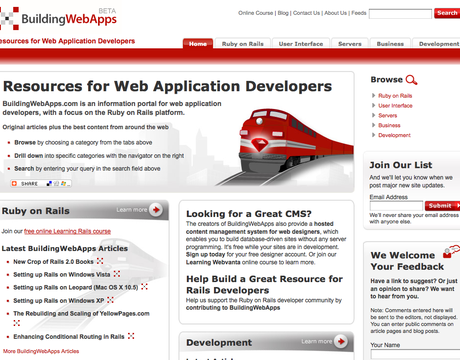Screen dimensions: 460x360
Task: Open the Ruby on Rails tab
Action: 243,44
